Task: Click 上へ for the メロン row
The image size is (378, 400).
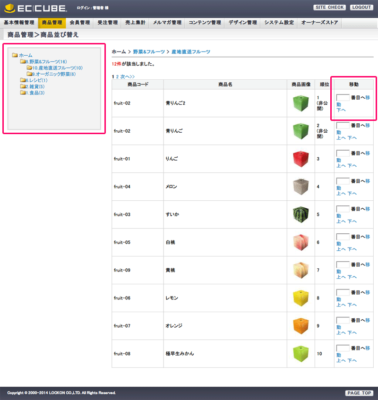Action: [341, 194]
